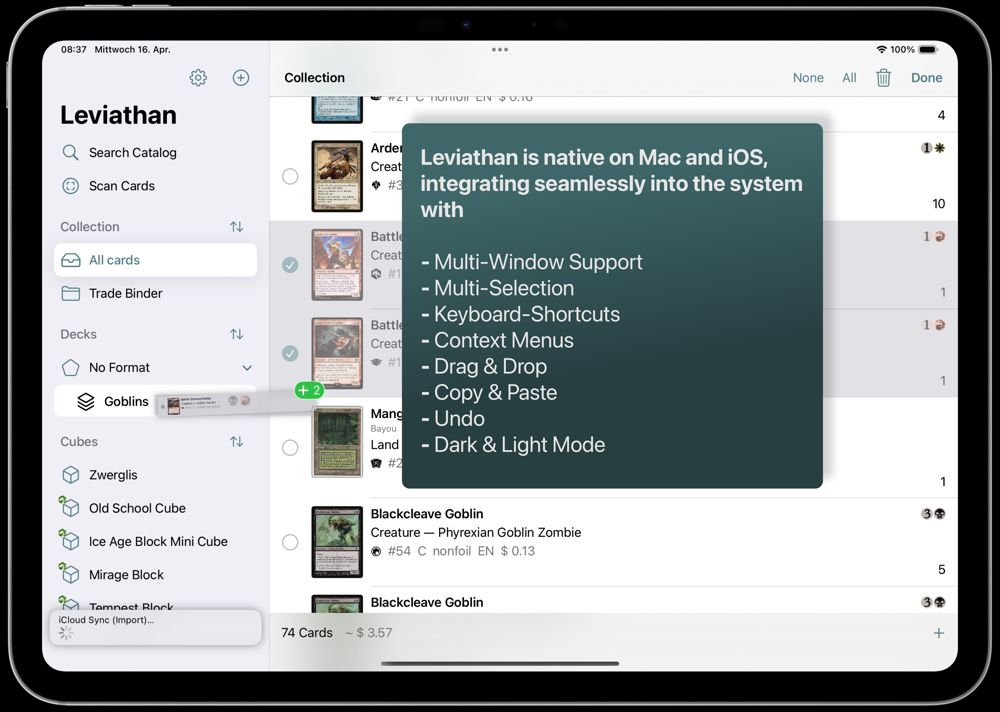Click the Search Catalog magnifier icon
The height and width of the screenshot is (712, 1000).
(x=70, y=152)
